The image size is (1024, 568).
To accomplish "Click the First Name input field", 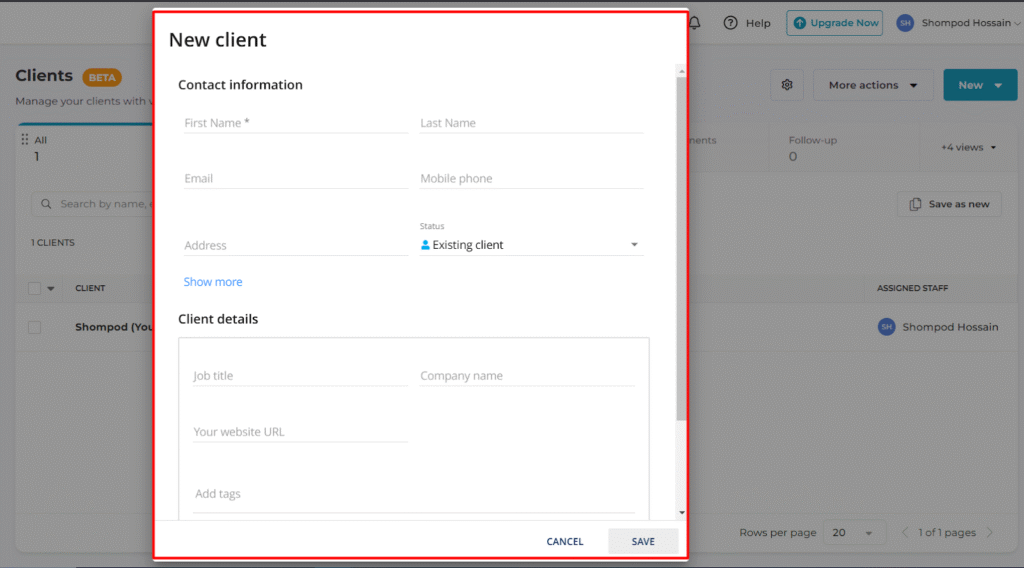I will (x=295, y=123).
